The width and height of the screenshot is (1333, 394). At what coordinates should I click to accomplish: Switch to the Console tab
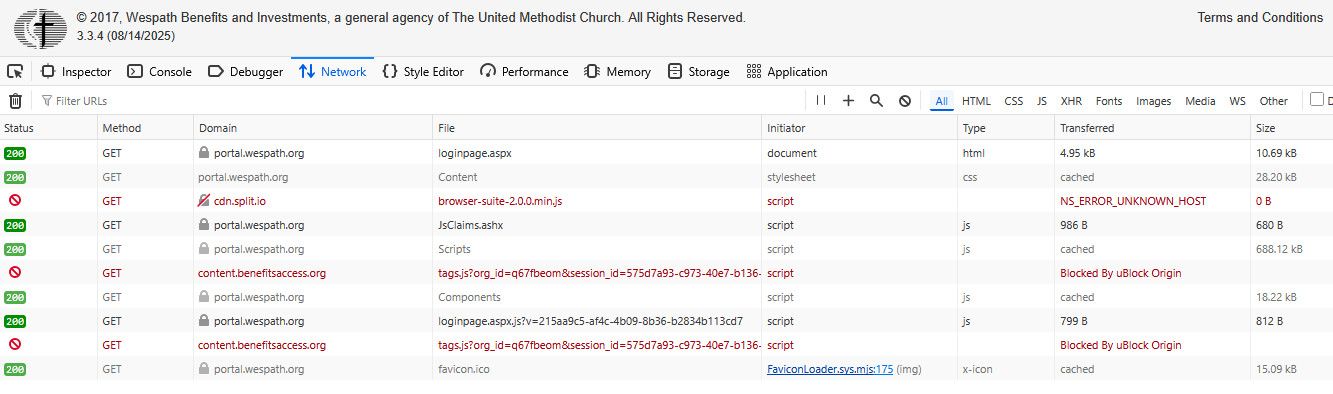[x=160, y=72]
